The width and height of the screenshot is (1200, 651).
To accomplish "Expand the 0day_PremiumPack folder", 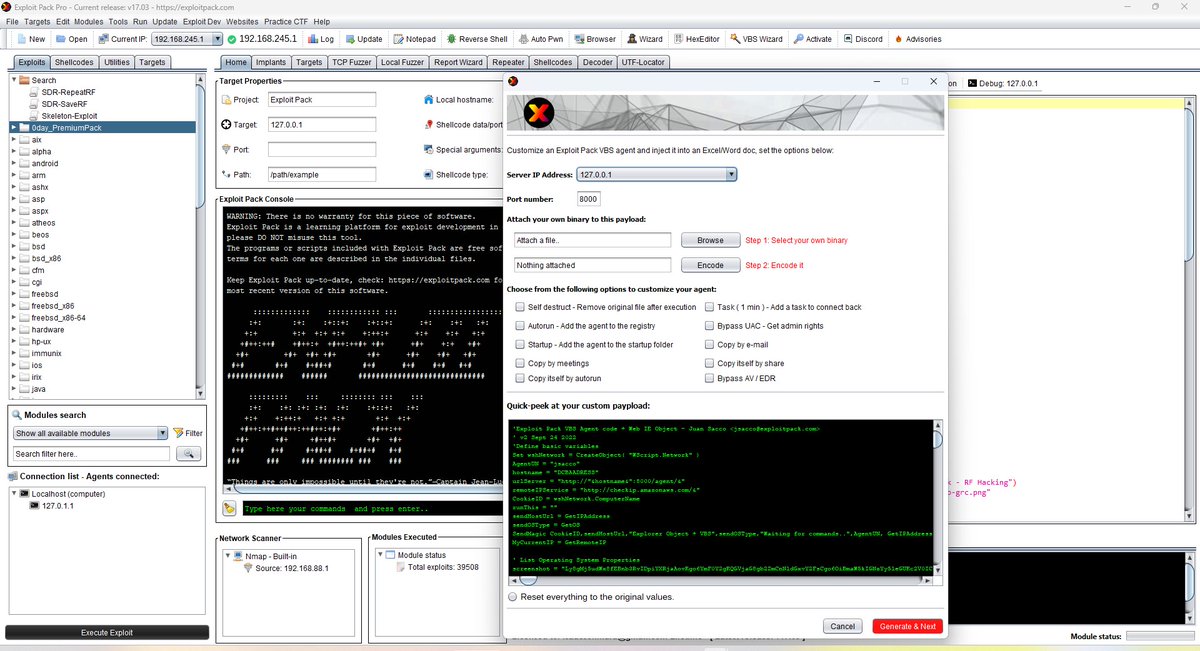I will 14,127.
